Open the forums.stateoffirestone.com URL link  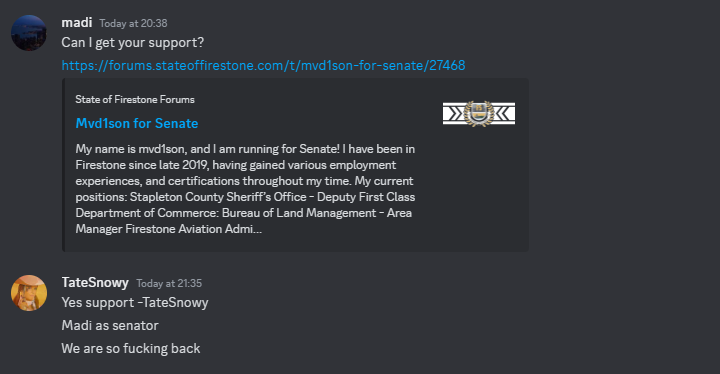[x=263, y=65]
